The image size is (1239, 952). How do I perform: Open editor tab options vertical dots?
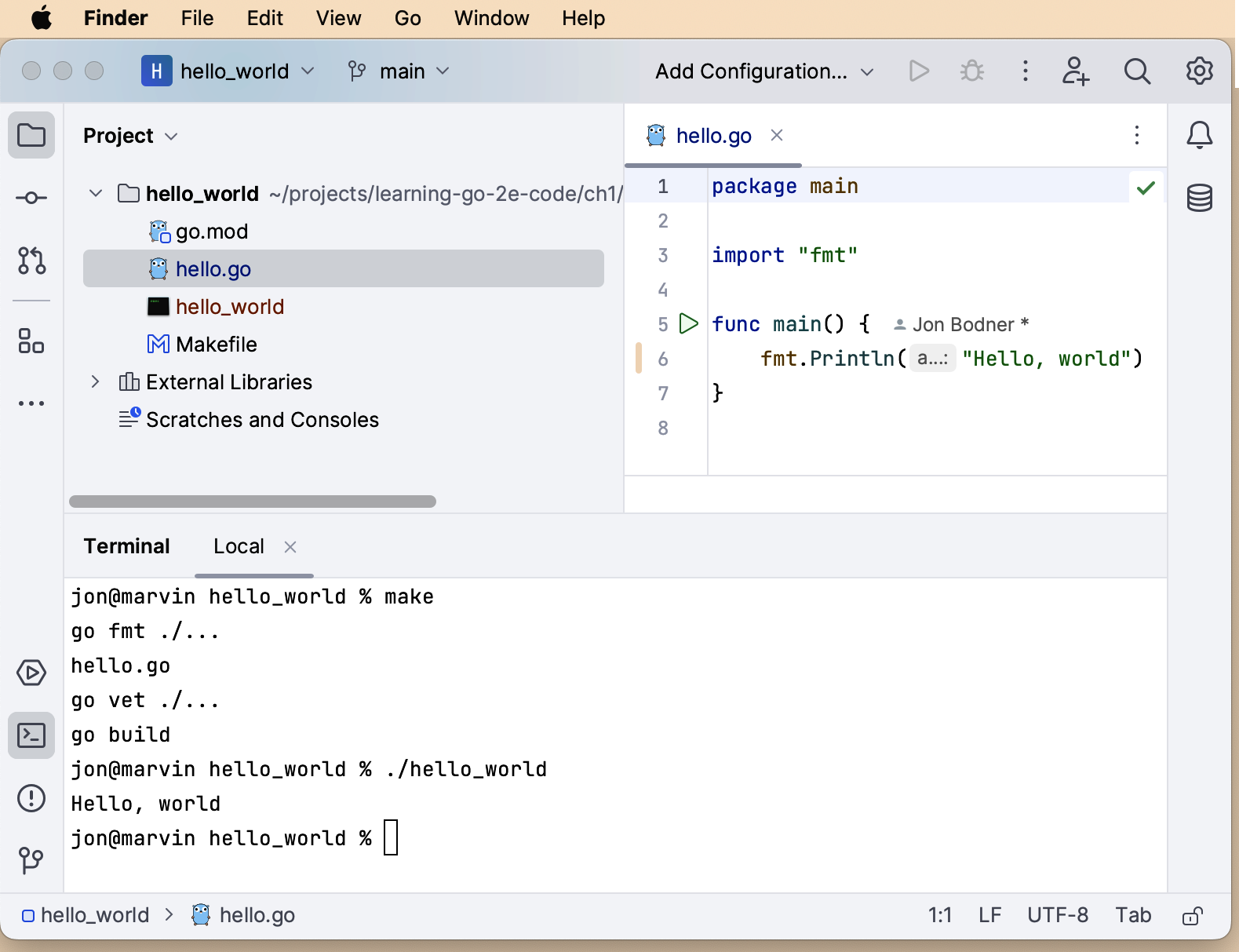1136,135
